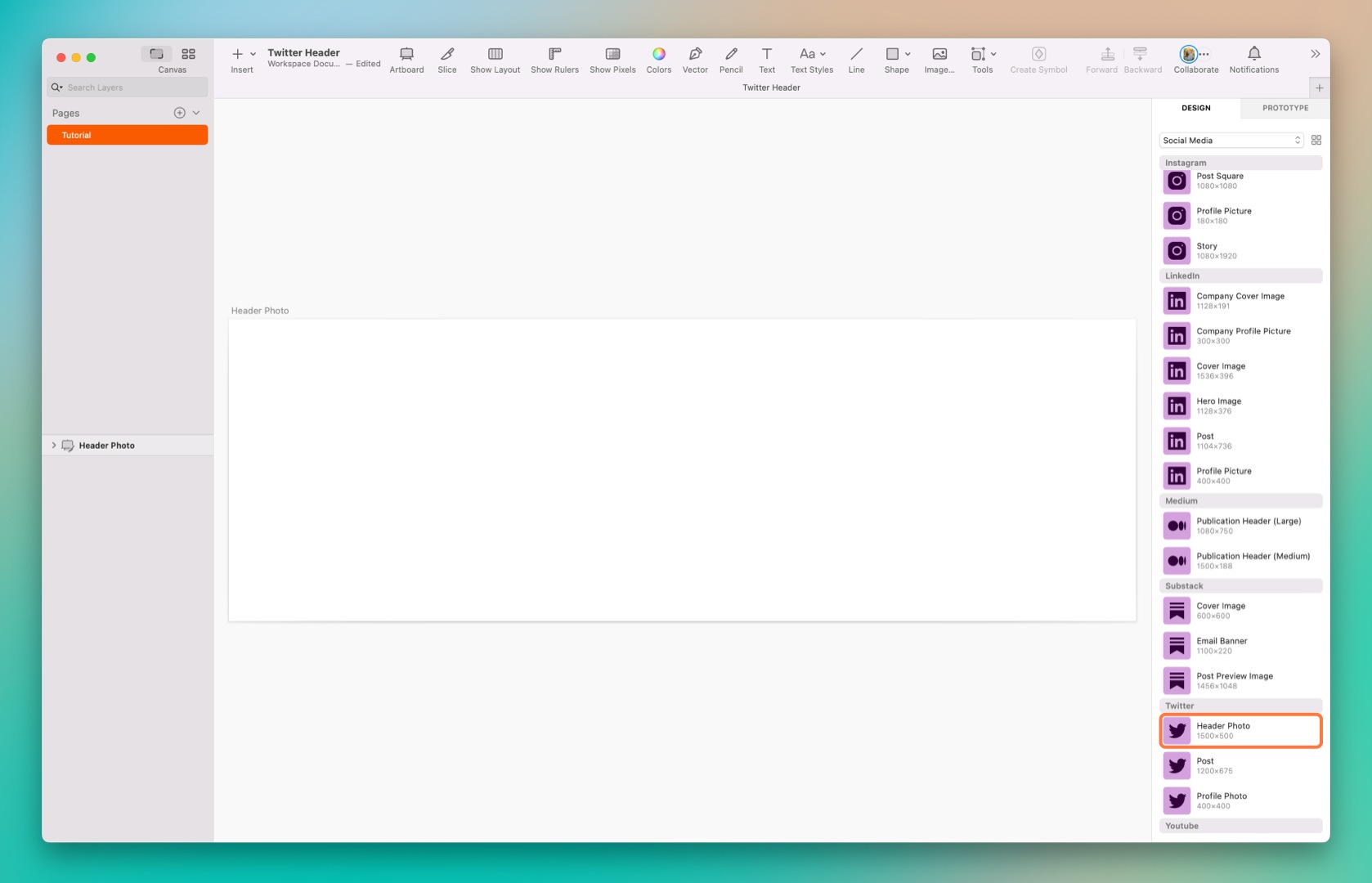Screen dimensions: 1372x883
Task: Activate the Slice tool
Action: 446,59
